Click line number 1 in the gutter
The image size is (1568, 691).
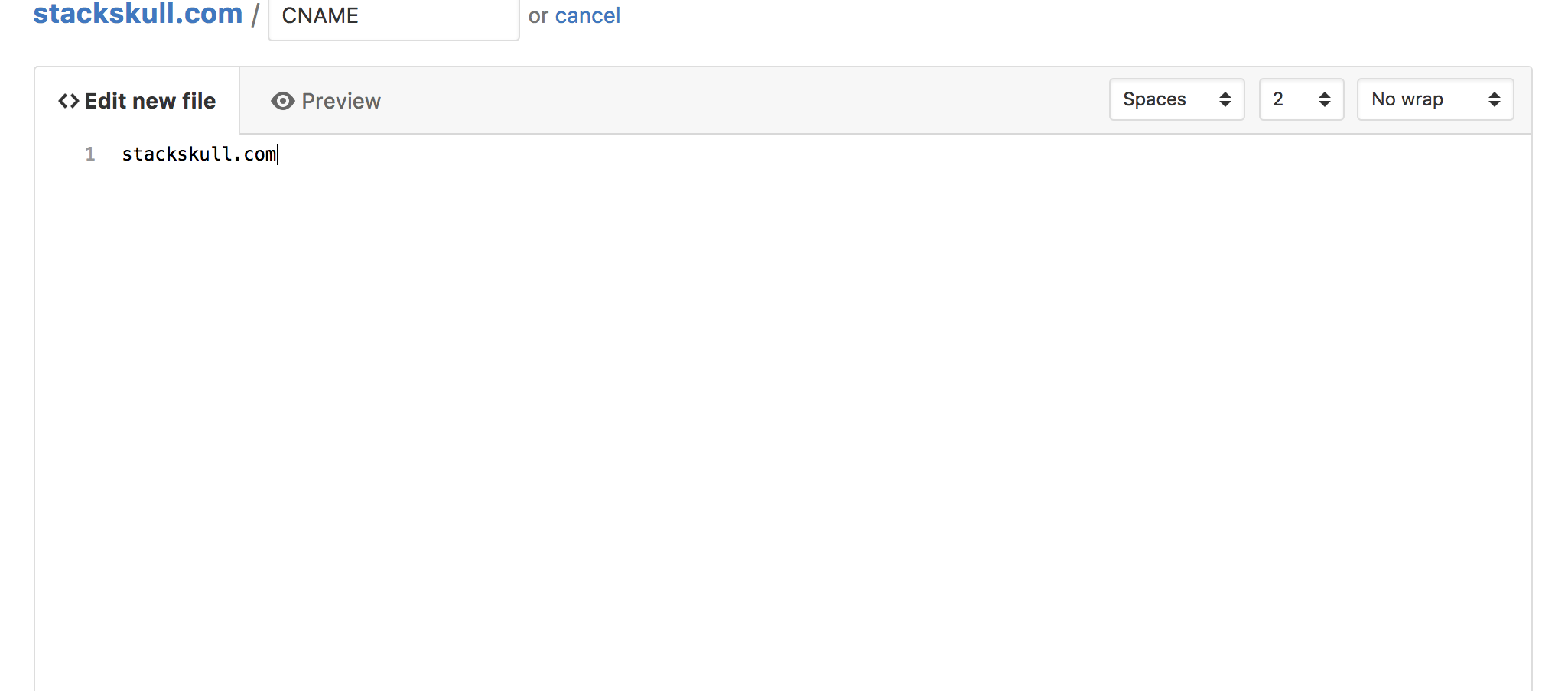pyautogui.click(x=90, y=154)
